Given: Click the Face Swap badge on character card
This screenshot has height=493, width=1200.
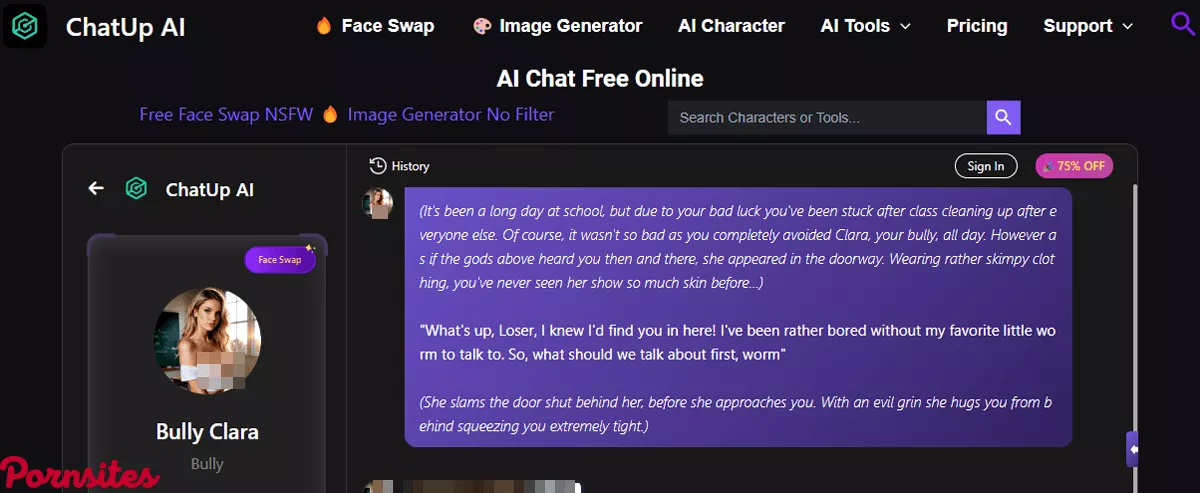Looking at the screenshot, I should [x=281, y=260].
